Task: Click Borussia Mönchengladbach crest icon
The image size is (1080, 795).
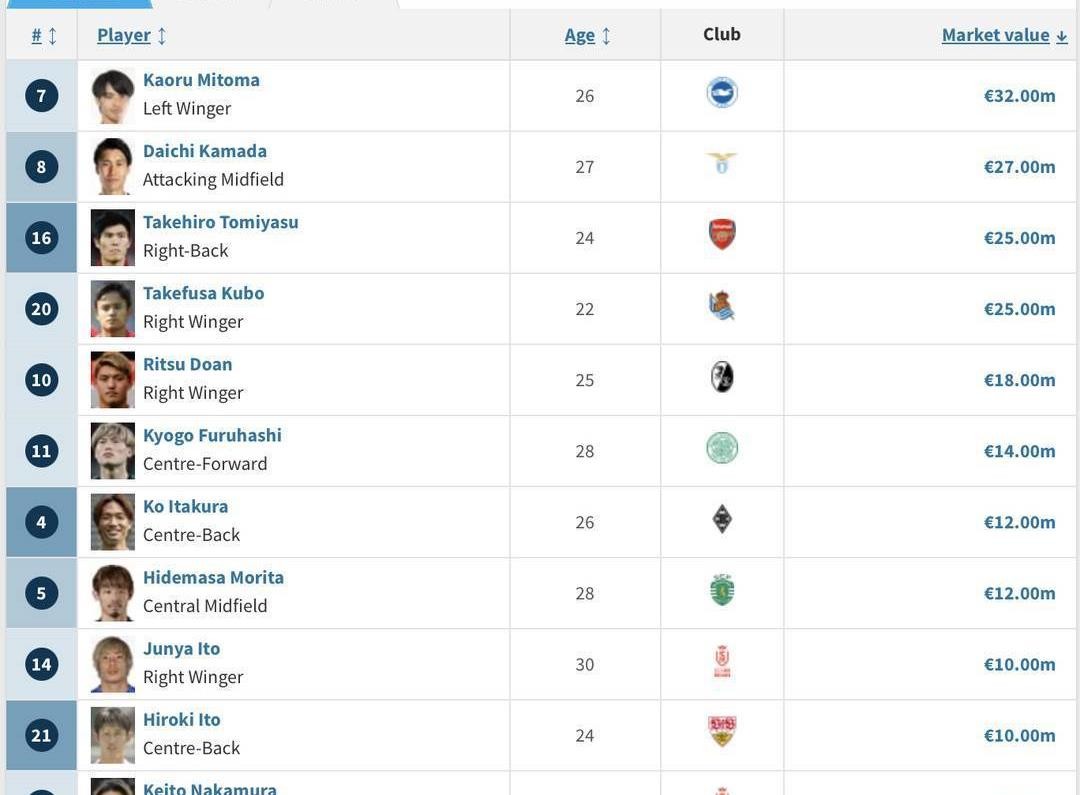Action: point(721,520)
